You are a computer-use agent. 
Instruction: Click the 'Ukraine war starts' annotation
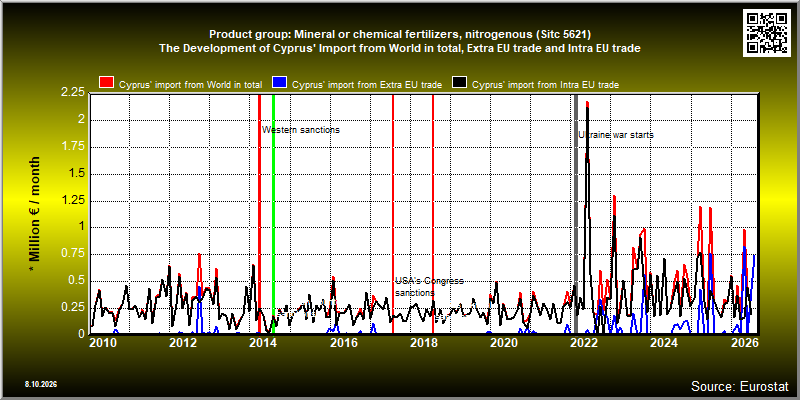616,135
